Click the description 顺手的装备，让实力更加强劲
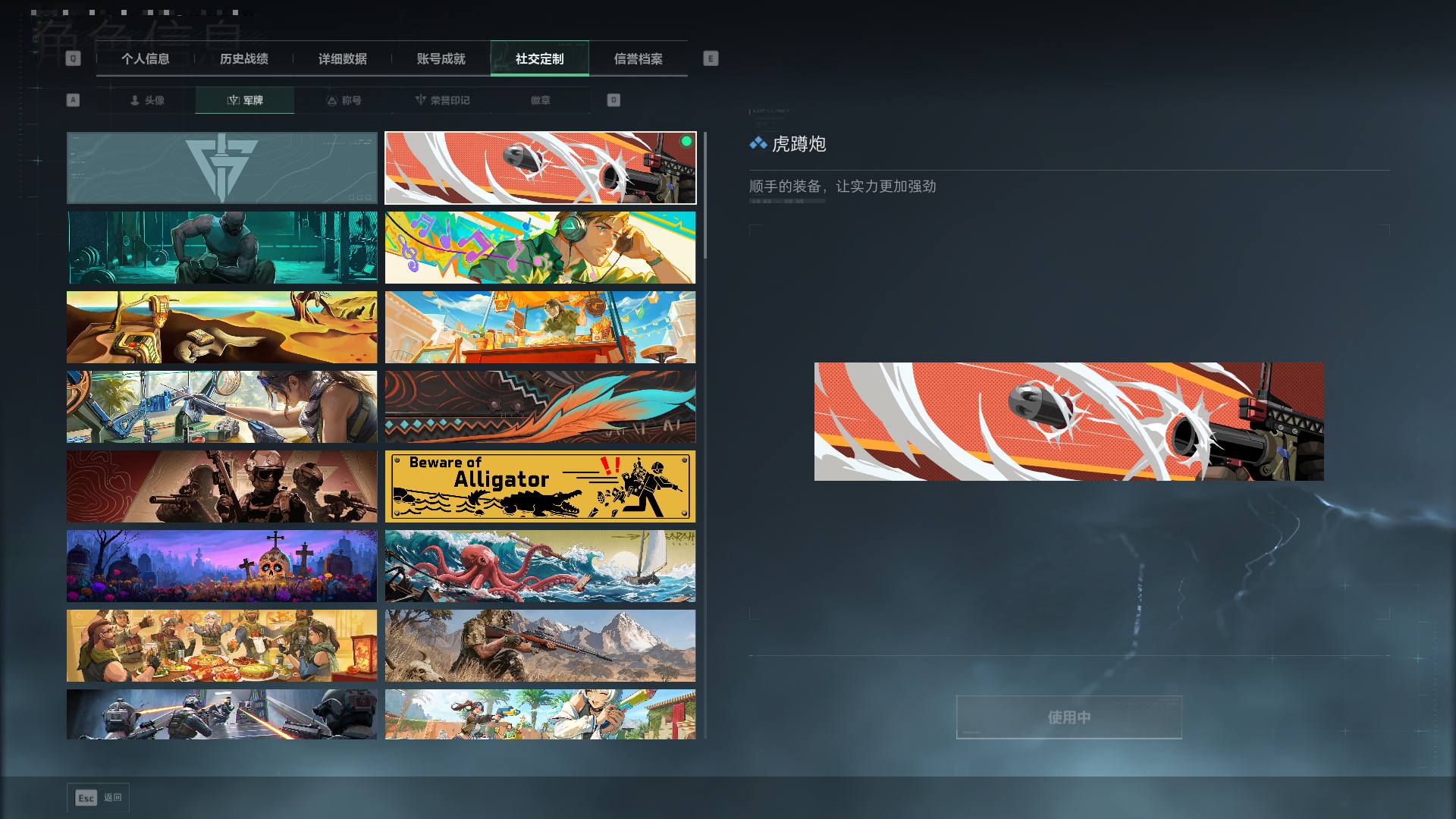The image size is (1456, 819). 843,187
